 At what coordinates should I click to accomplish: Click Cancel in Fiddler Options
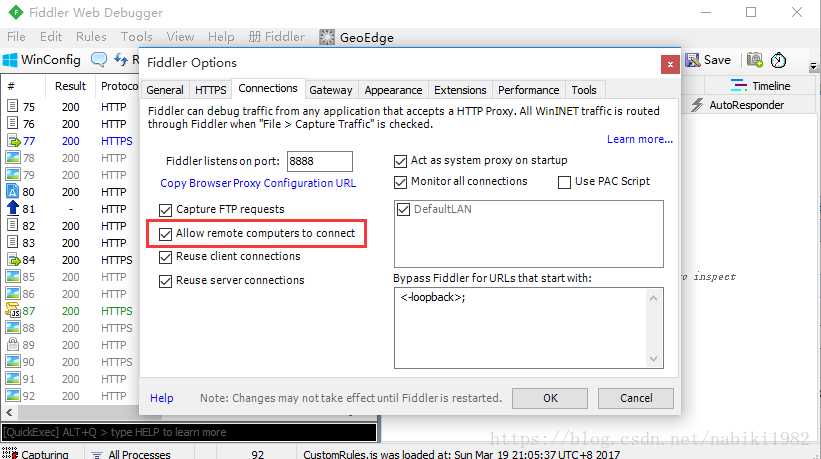[636, 398]
